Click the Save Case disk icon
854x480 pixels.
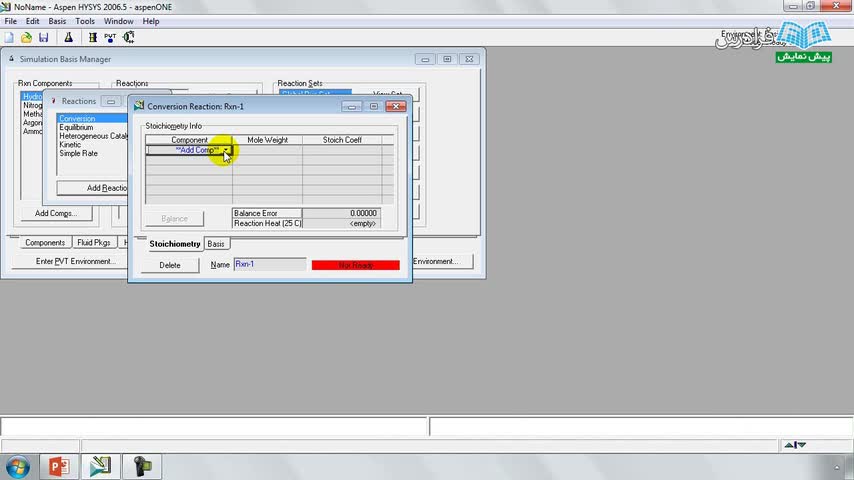pyautogui.click(x=44, y=38)
